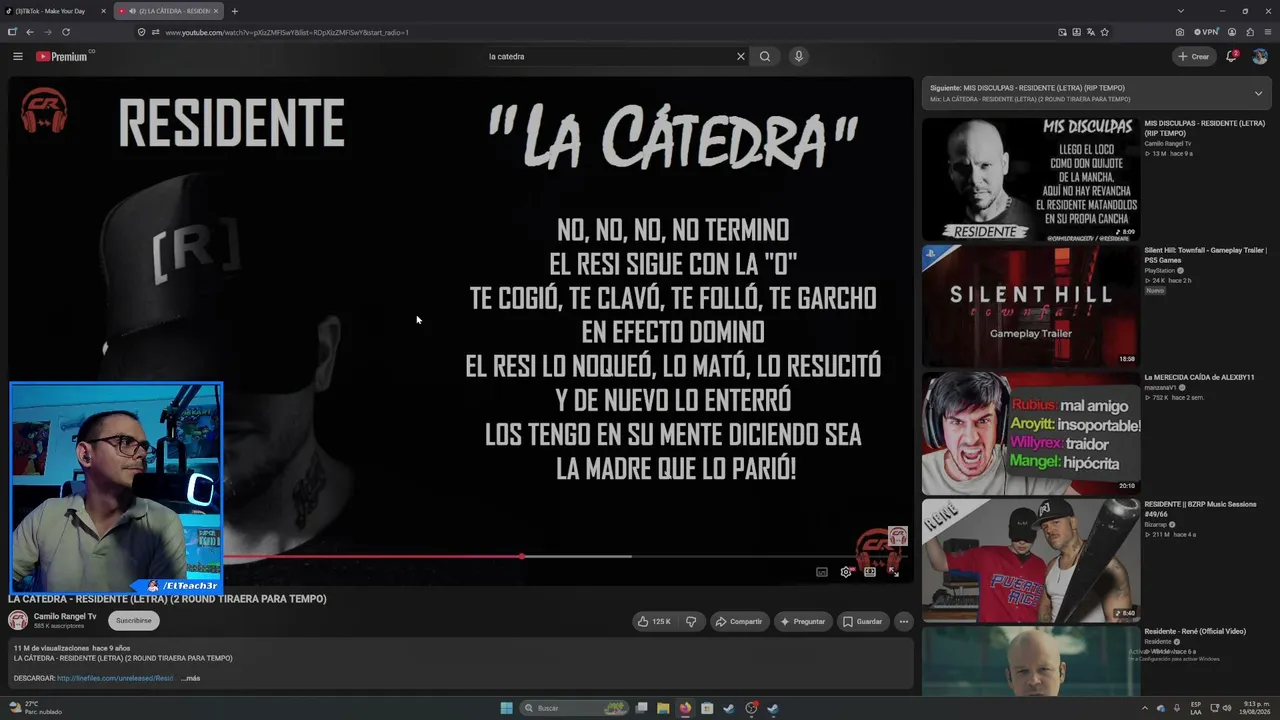Click the browser address bar URL
The image size is (1280, 720).
tap(287, 32)
